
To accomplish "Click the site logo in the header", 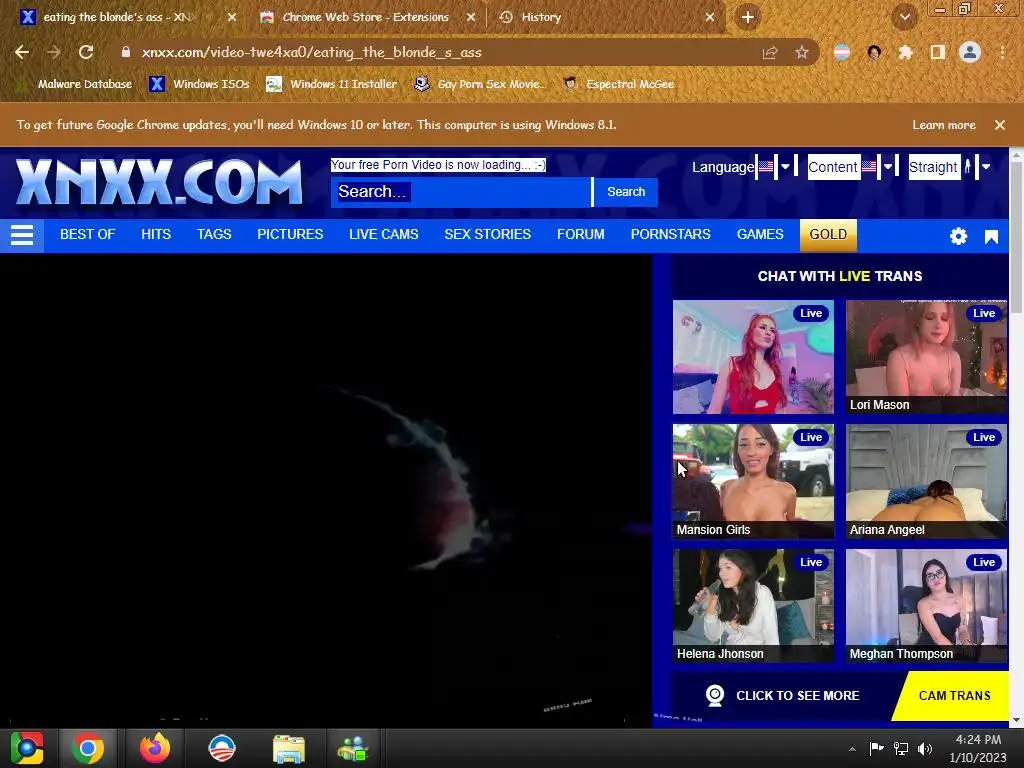I will click(159, 182).
